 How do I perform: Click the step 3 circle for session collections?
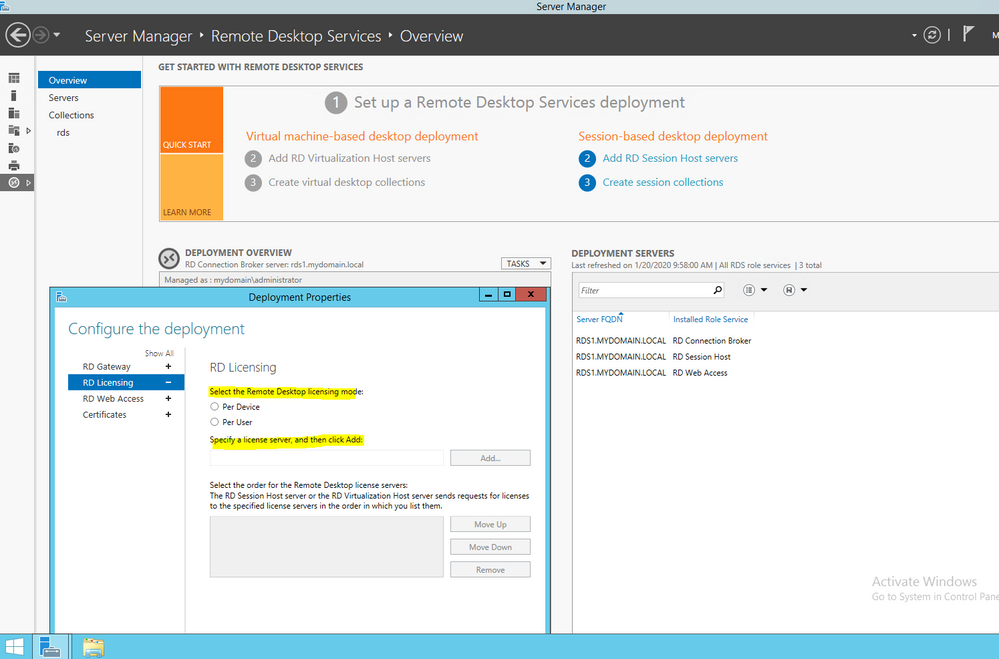tap(587, 183)
